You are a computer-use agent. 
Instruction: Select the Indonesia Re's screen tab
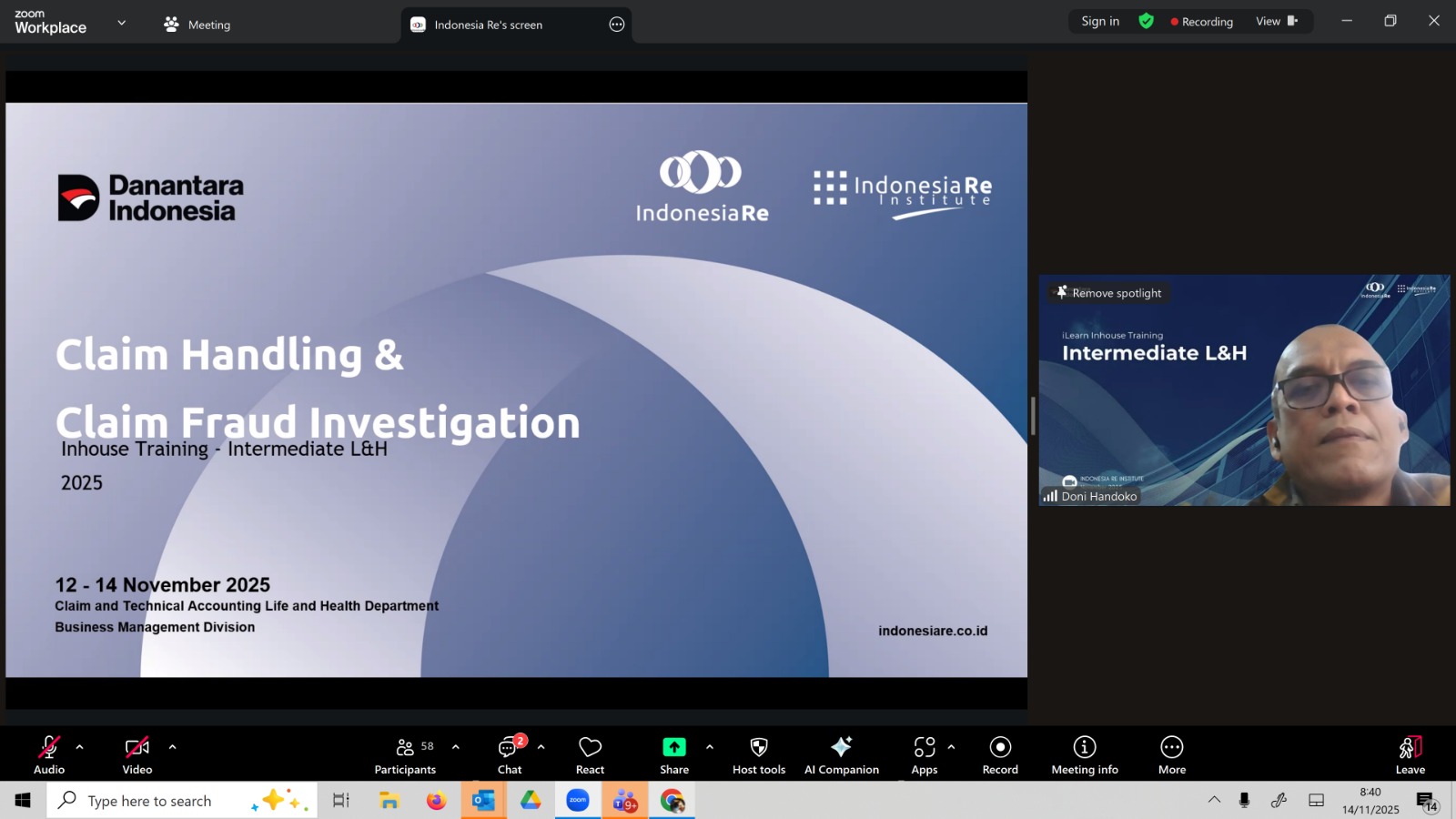pos(488,25)
